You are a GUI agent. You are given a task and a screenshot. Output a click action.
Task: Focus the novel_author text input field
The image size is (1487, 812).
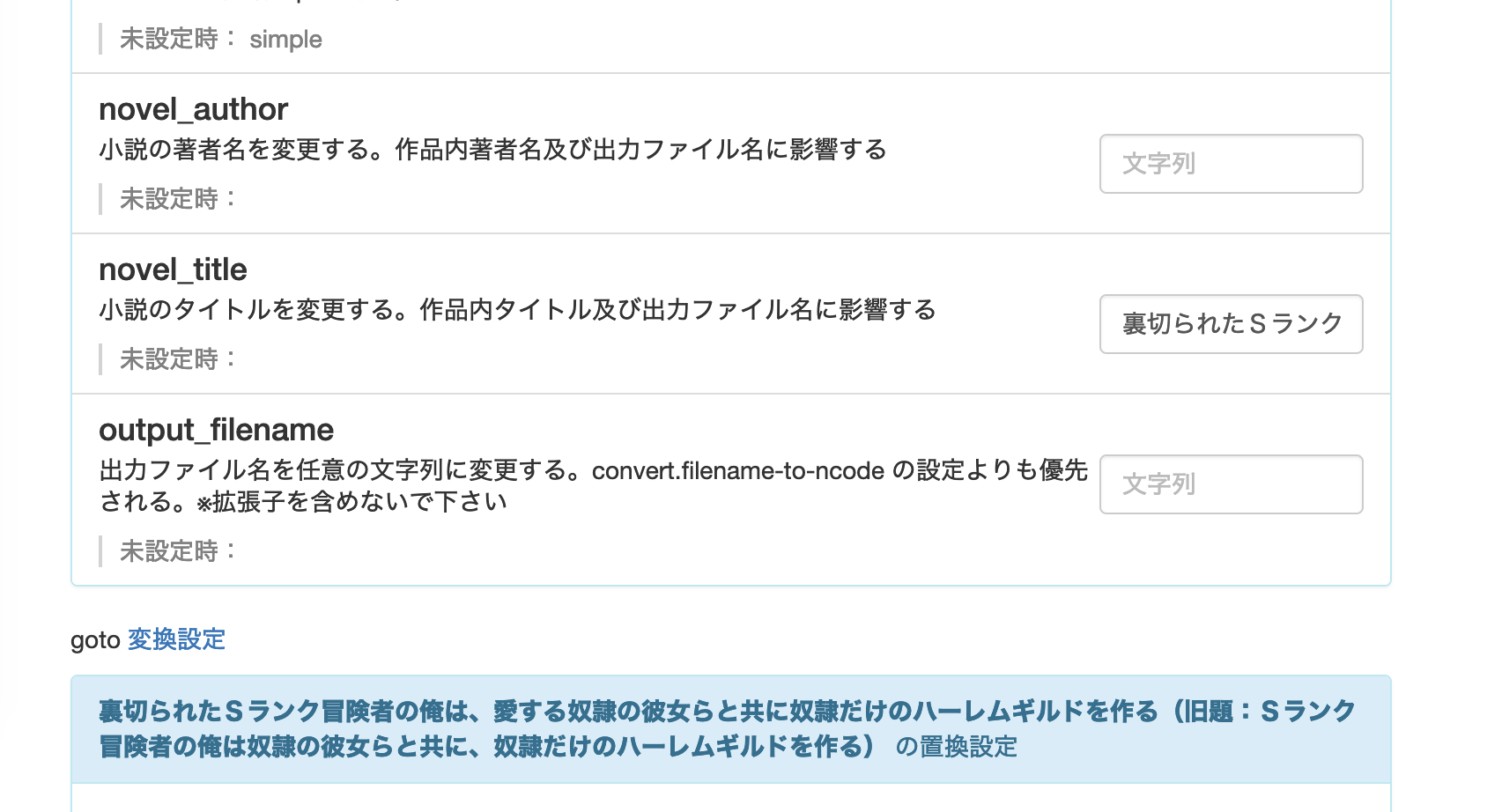point(1231,164)
